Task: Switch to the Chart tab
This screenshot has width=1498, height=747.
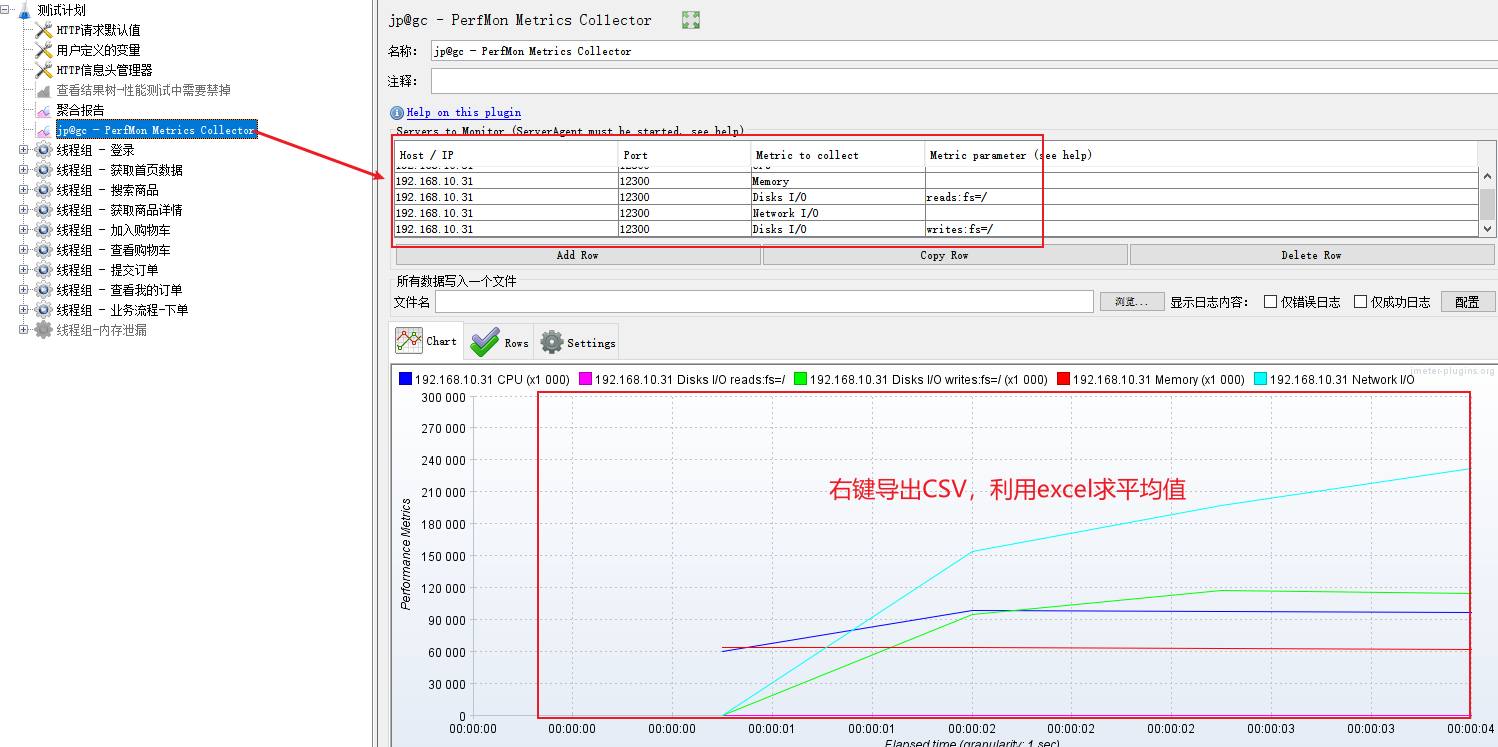Action: click(426, 341)
